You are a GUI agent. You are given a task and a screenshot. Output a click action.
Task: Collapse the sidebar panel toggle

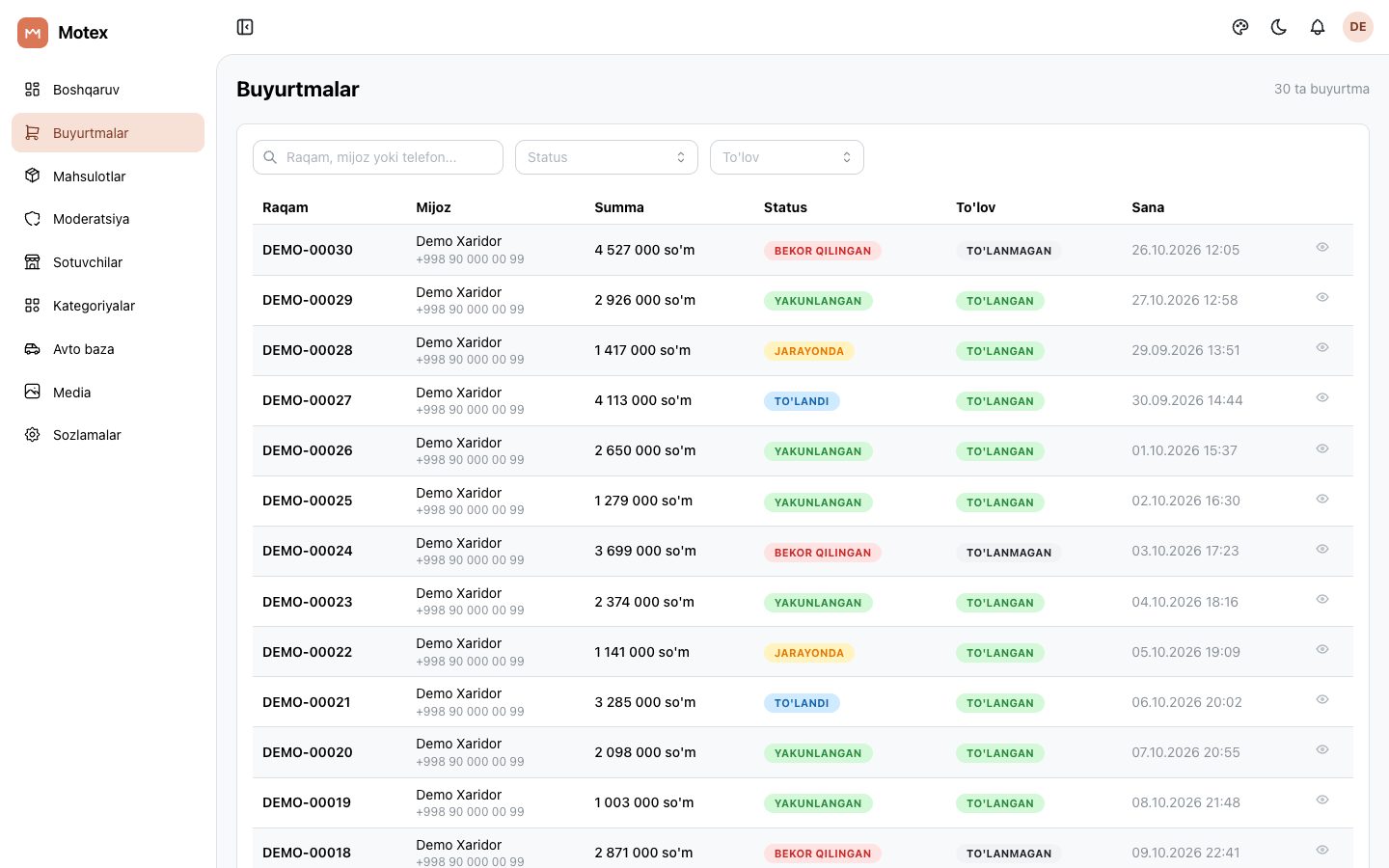[245, 27]
